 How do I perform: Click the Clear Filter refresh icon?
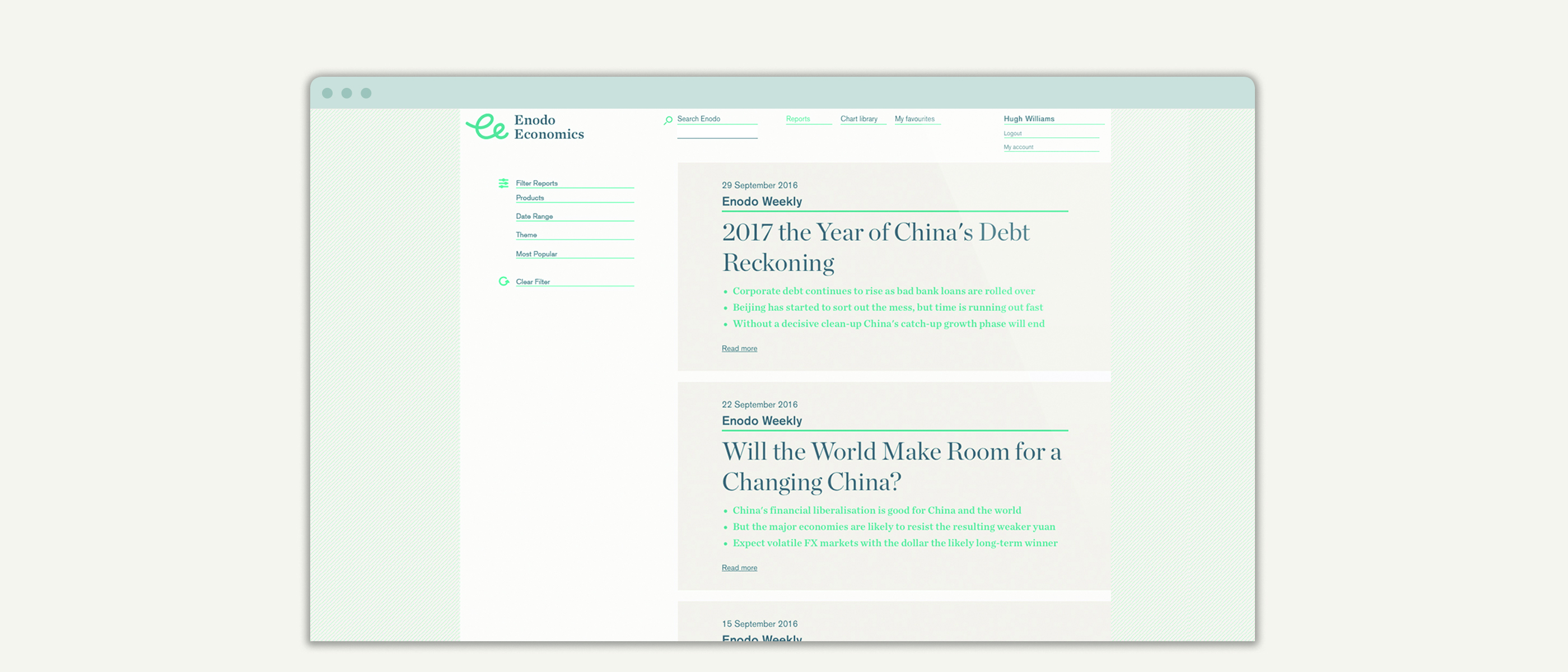(503, 281)
